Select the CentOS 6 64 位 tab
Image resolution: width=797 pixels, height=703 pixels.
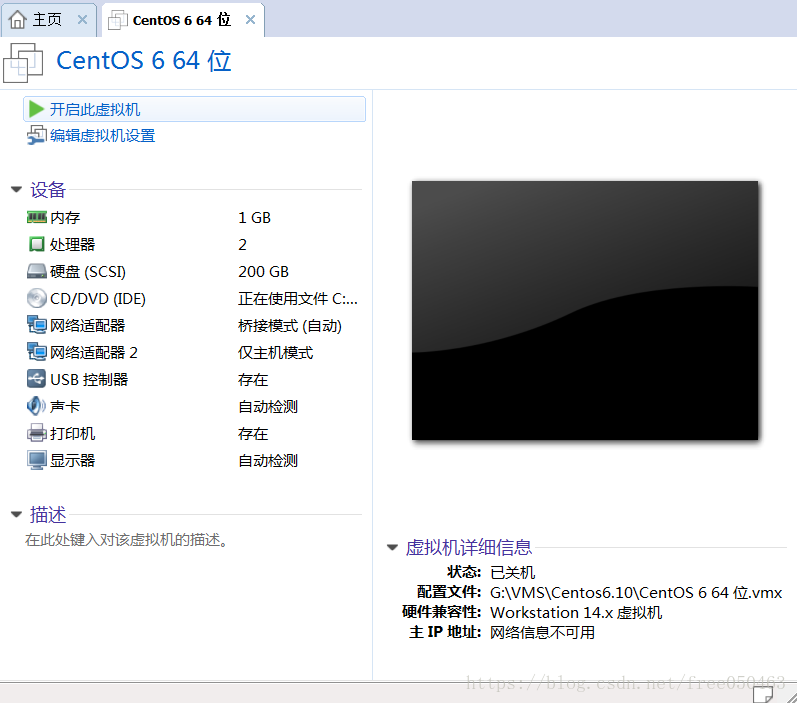click(x=182, y=20)
